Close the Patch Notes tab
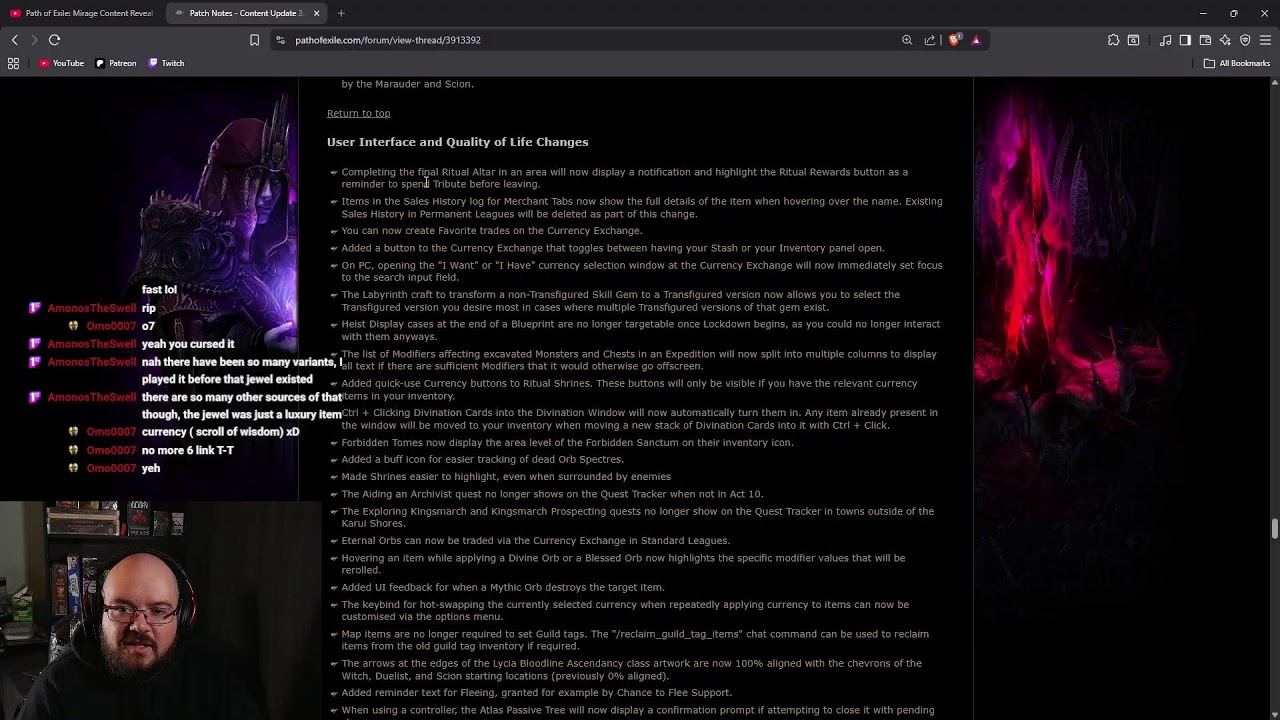Image resolution: width=1280 pixels, height=720 pixels. tap(316, 13)
